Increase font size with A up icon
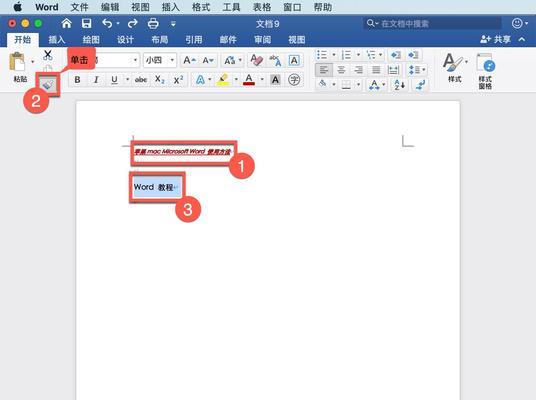Image resolution: width=536 pixels, height=400 pixels. 189,61
